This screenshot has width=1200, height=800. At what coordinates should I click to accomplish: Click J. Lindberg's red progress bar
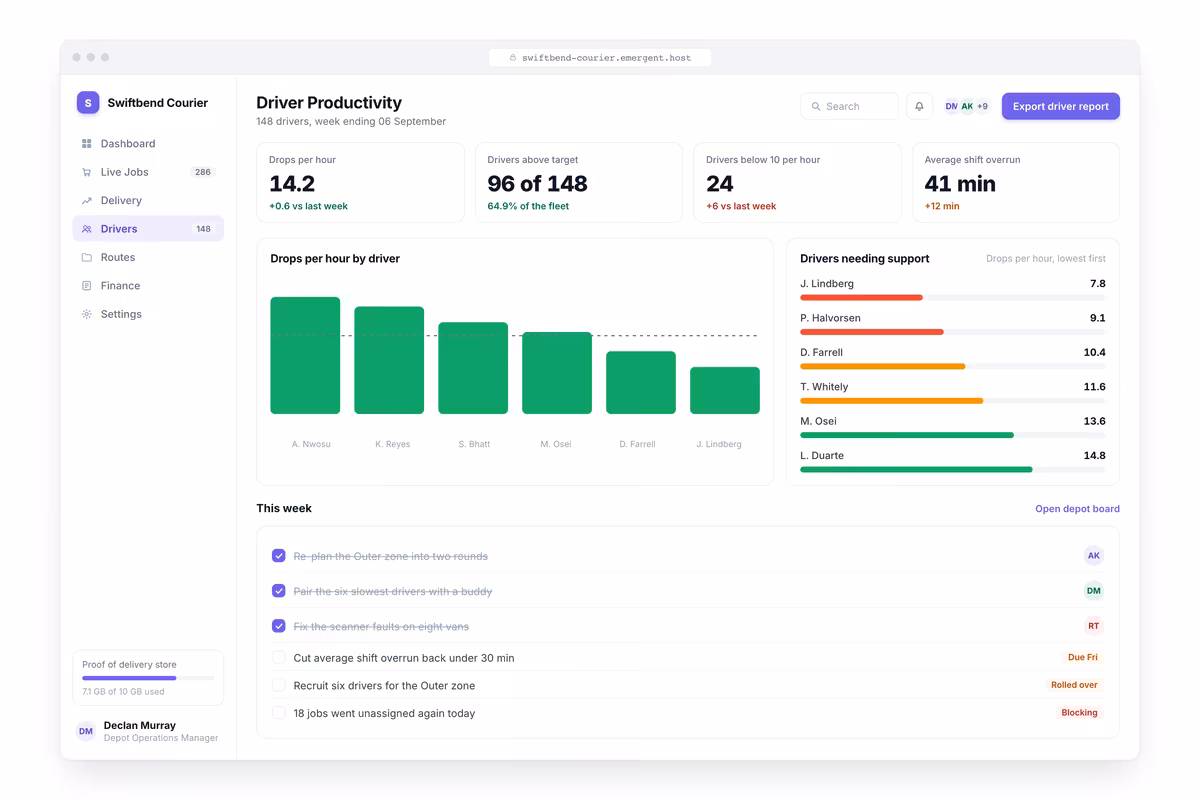(861, 297)
